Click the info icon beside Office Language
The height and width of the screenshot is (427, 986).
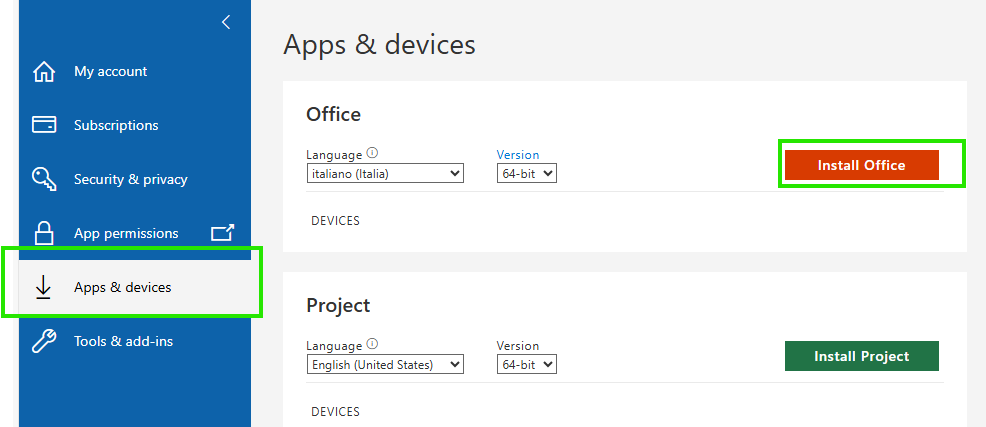pyautogui.click(x=372, y=153)
